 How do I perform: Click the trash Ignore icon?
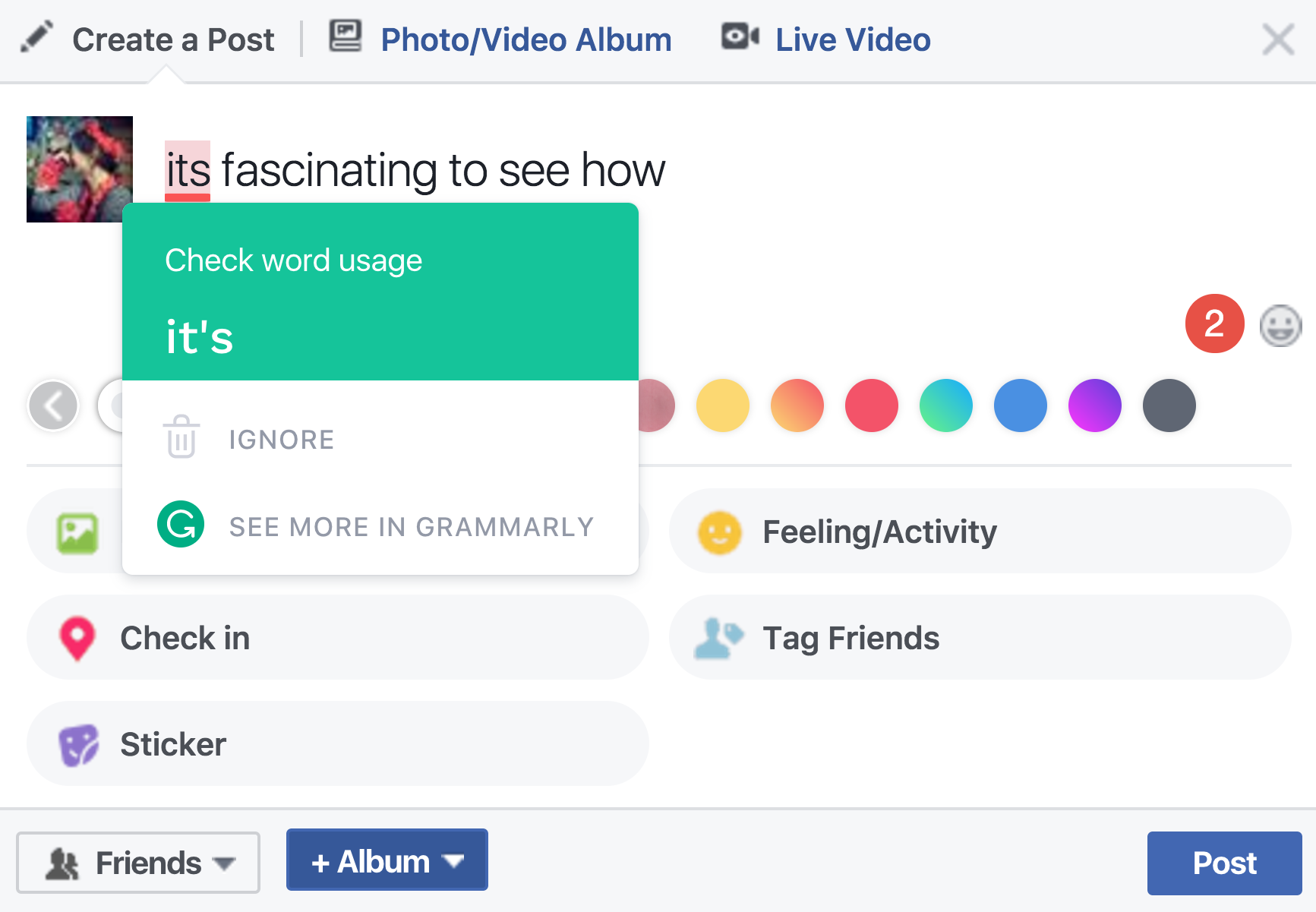tap(181, 437)
